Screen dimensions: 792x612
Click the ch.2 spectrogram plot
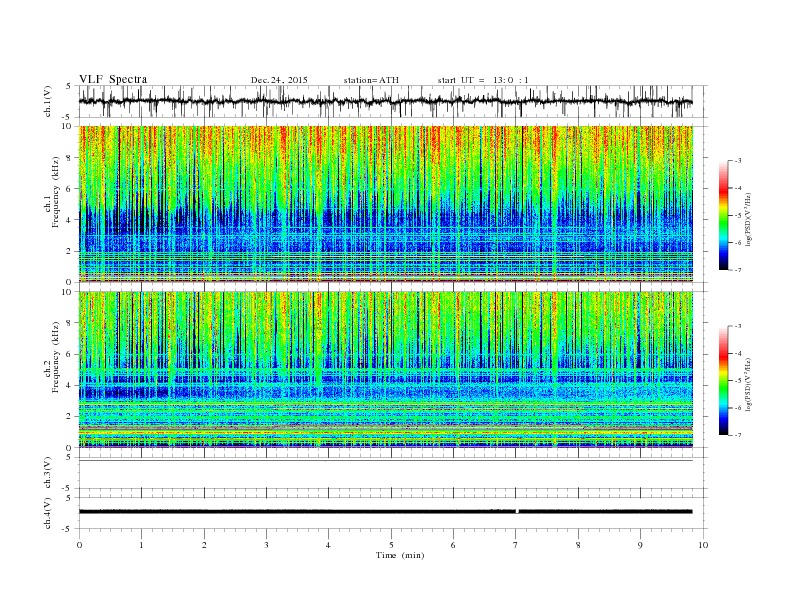click(x=386, y=370)
